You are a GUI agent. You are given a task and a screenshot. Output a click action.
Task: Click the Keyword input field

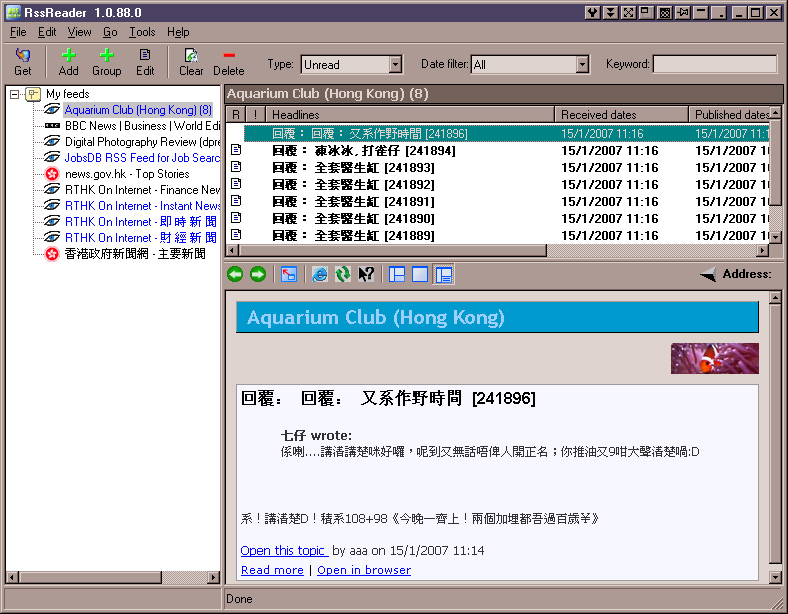click(715, 64)
